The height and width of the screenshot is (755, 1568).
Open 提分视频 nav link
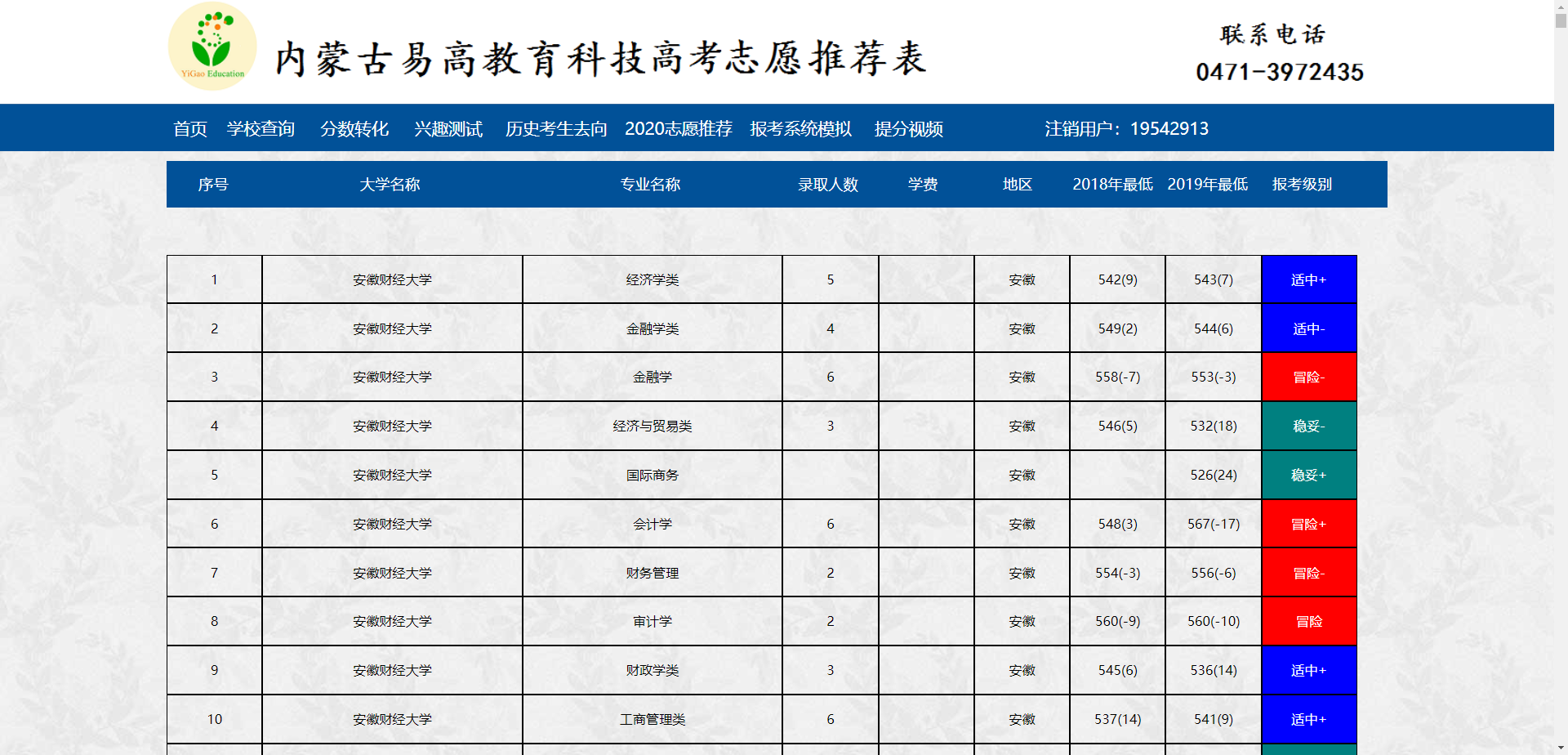[909, 129]
